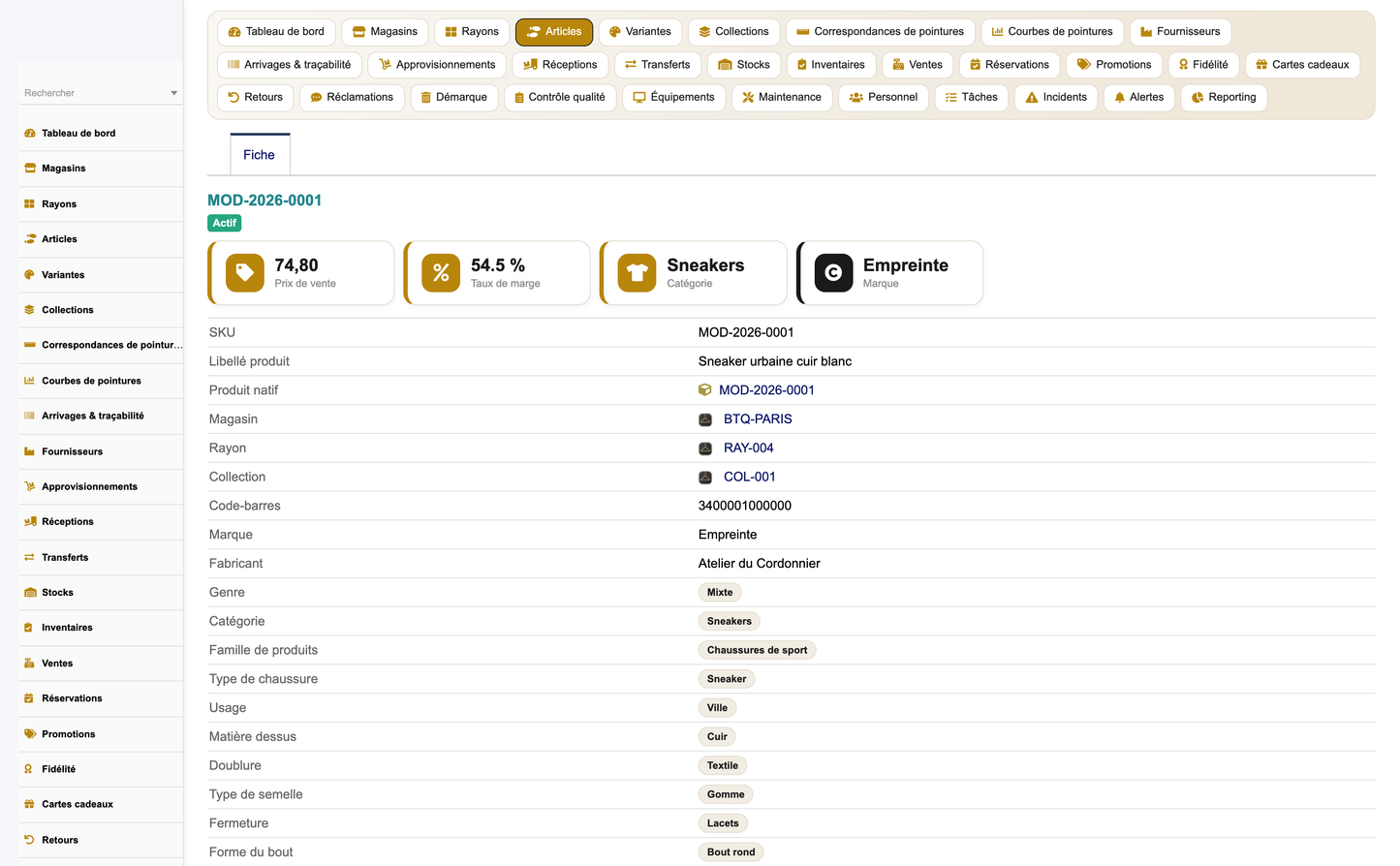
Task: Click the Promotions tags icon in the sidebar
Action: [29, 734]
